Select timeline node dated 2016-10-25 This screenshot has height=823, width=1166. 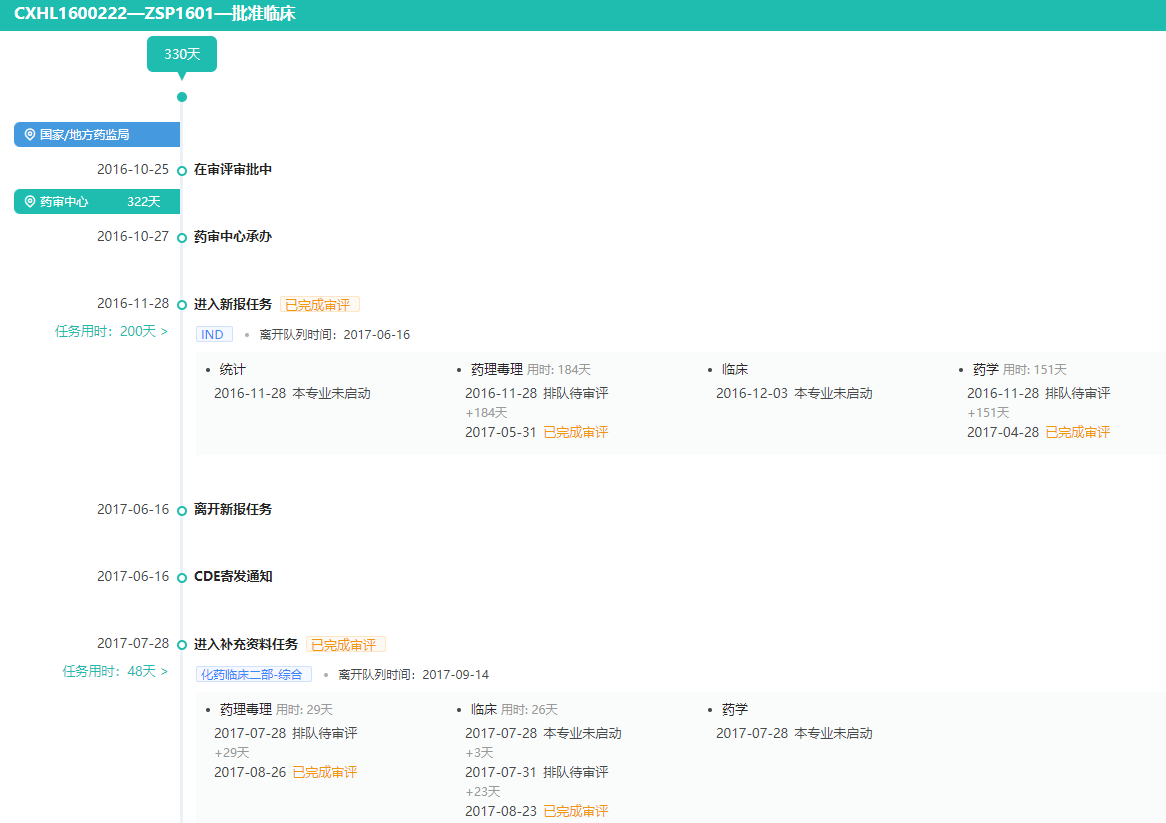click(182, 171)
